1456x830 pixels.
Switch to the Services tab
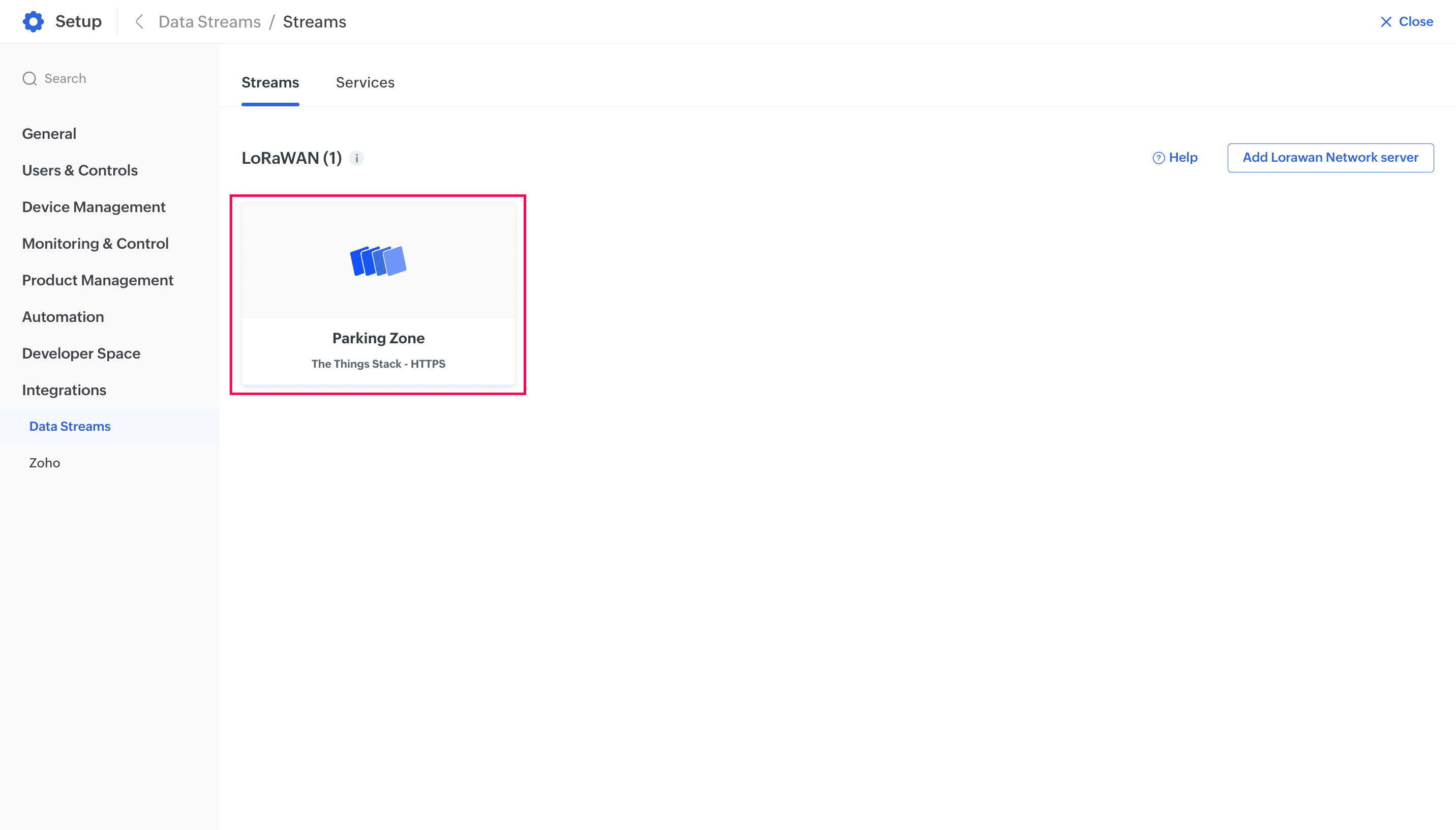point(365,83)
